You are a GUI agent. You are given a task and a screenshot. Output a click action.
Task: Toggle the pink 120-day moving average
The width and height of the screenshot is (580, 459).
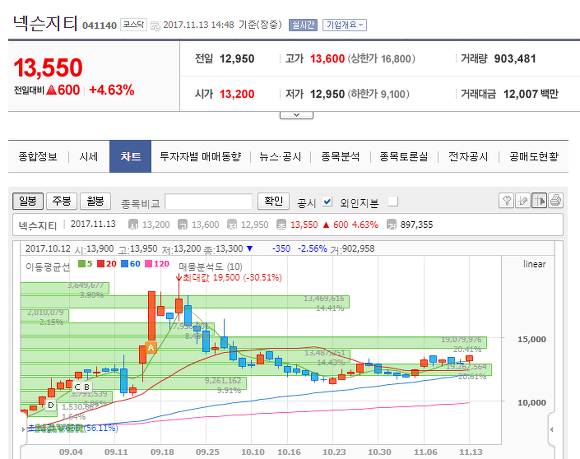click(157, 264)
